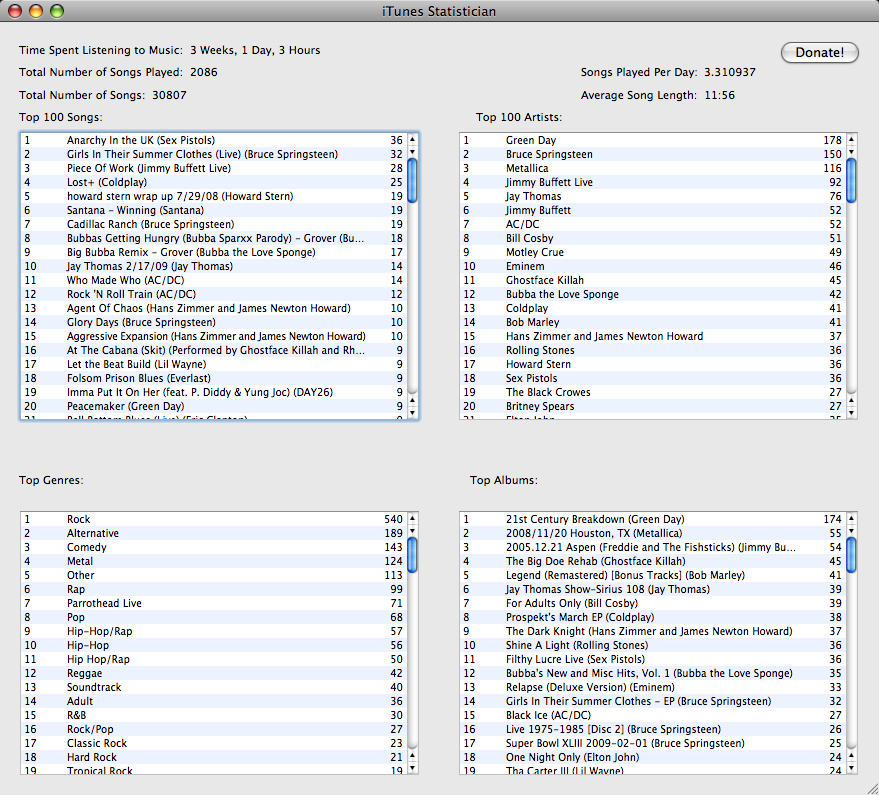Select song 'Piece Of Work (Jimmy Buffett Live)'
879x795 pixels.
pyautogui.click(x=214, y=168)
